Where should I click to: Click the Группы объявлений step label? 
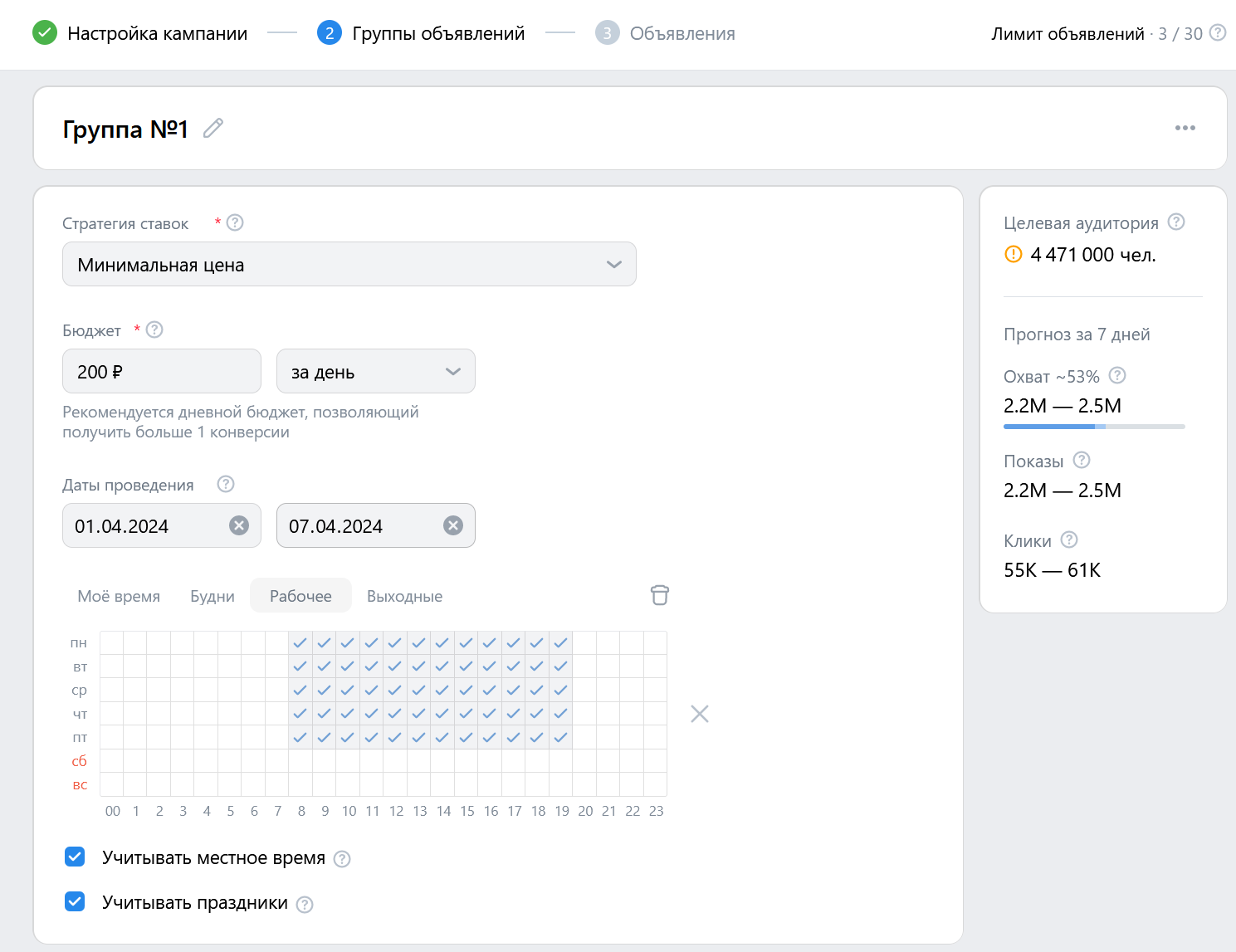[438, 33]
